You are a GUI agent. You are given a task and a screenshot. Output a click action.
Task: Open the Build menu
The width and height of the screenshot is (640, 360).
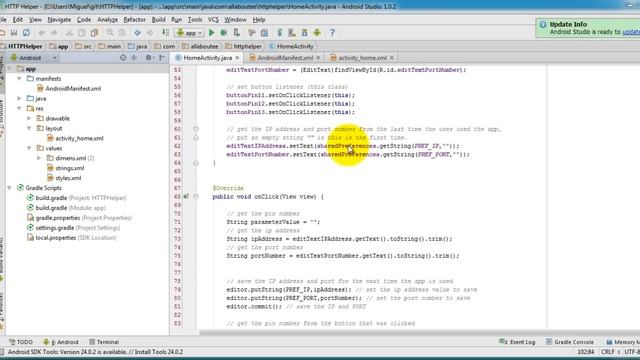(x=158, y=20)
